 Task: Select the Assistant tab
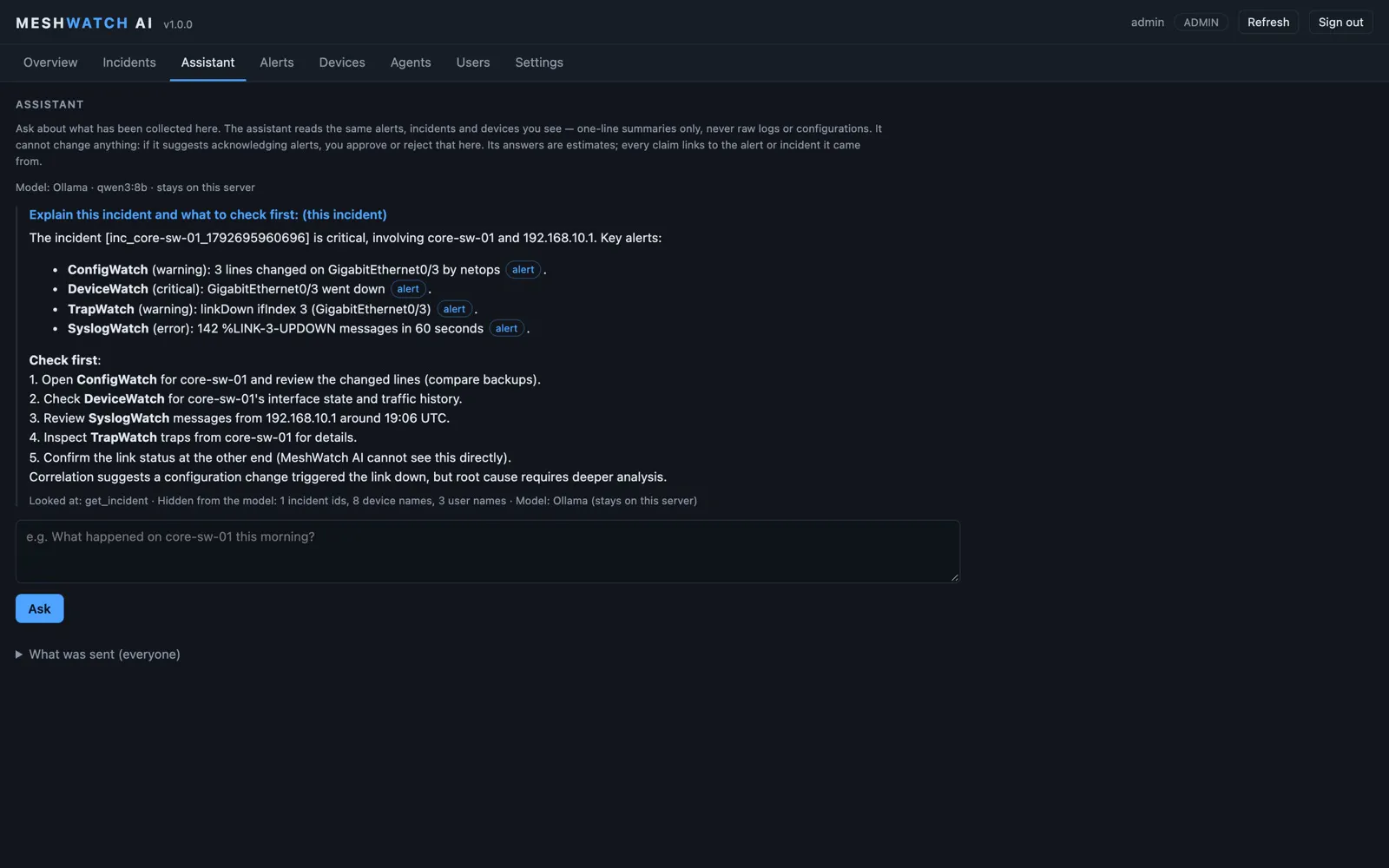207,62
